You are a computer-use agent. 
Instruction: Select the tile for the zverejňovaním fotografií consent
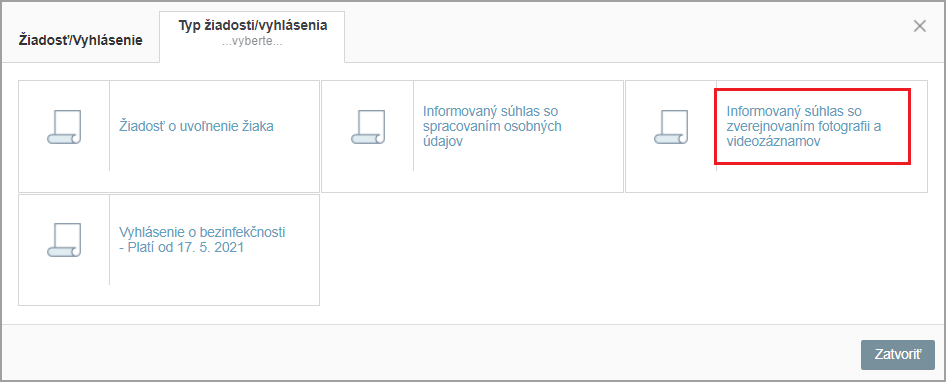(776, 136)
